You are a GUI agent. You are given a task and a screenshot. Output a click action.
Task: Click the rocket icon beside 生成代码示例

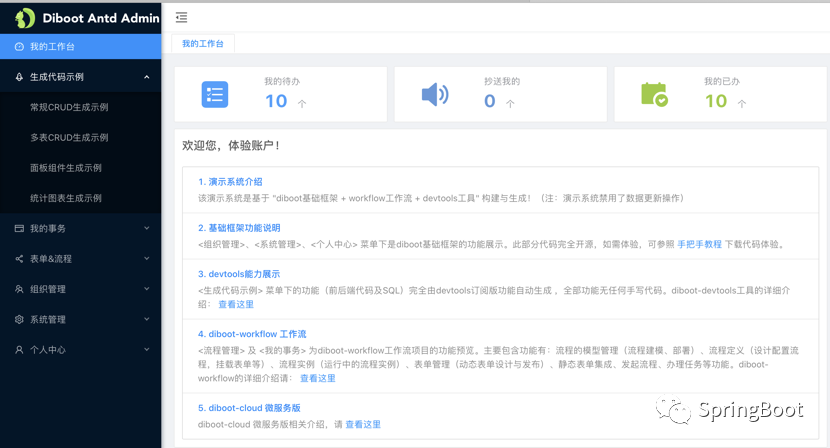19,77
